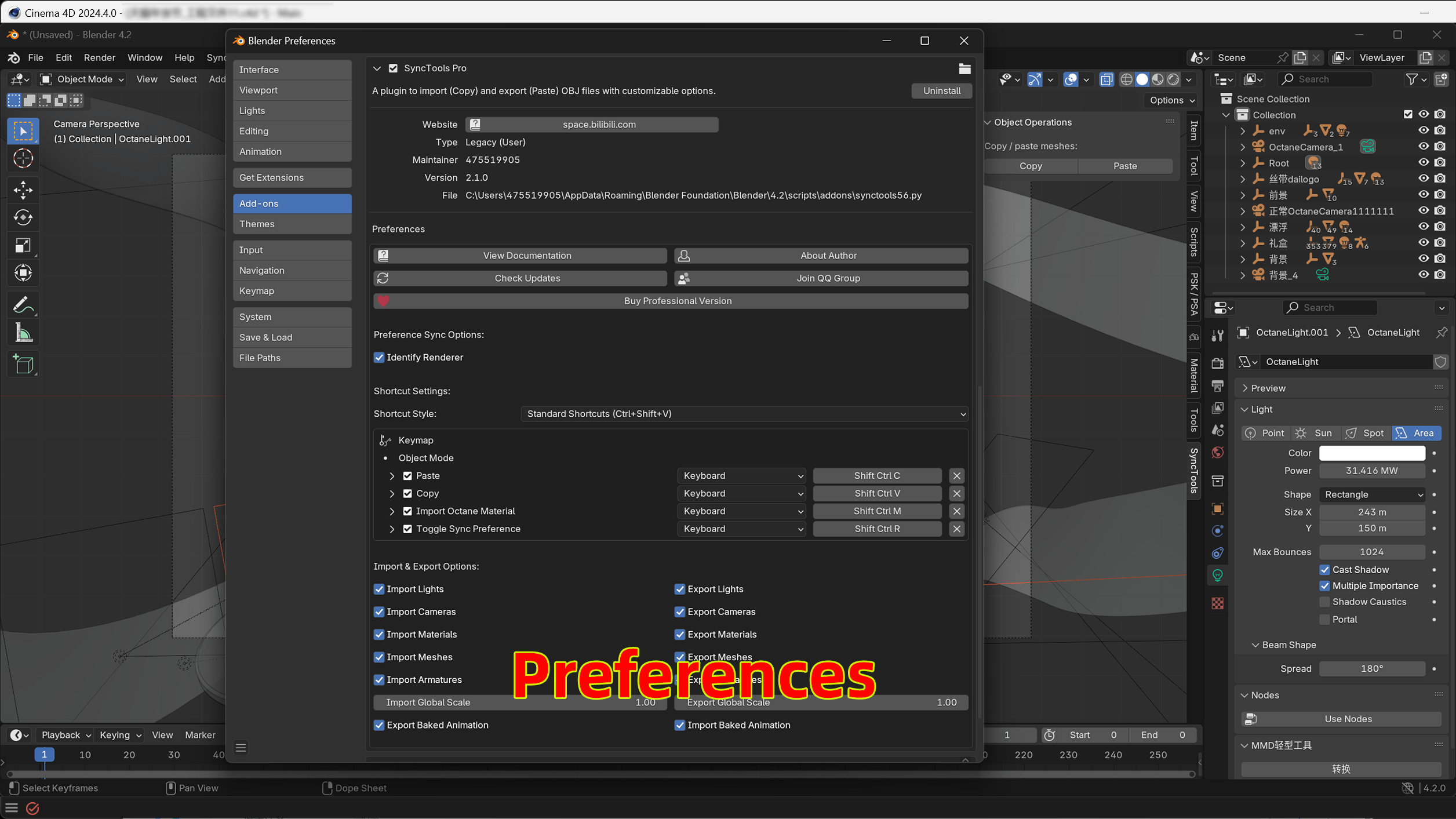Open the File Paths preferences section

click(292, 358)
